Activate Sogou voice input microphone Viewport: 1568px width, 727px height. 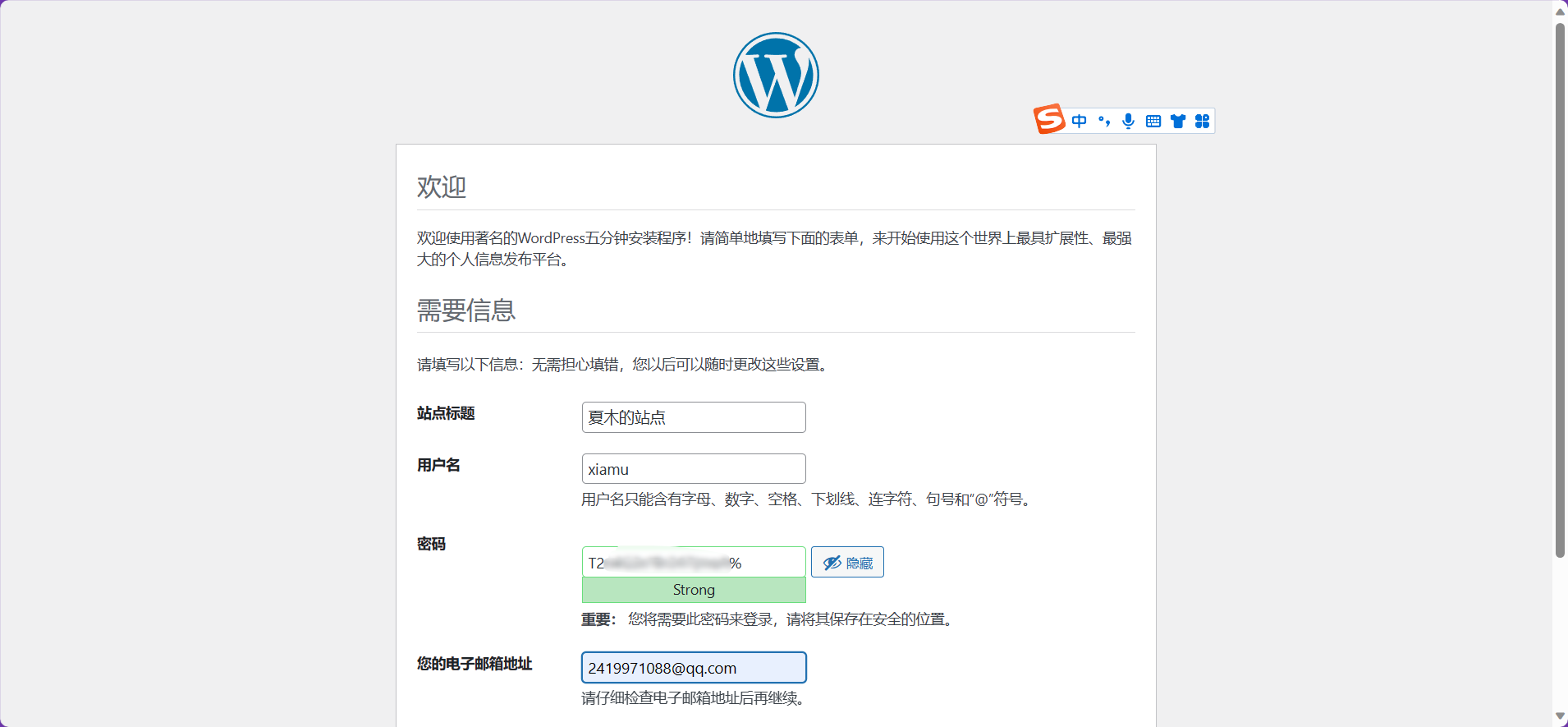[1129, 122]
